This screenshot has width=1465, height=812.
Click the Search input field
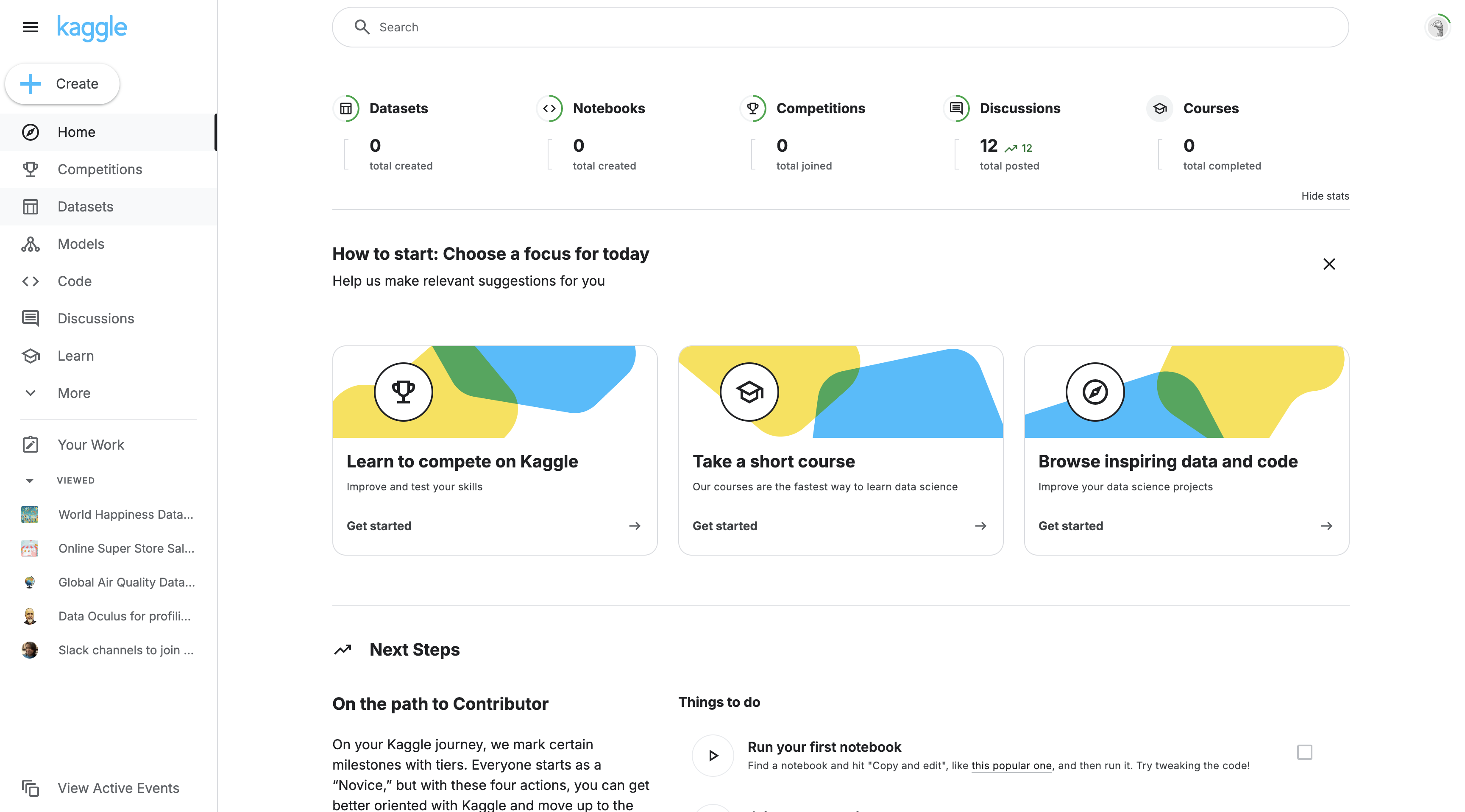tap(840, 27)
